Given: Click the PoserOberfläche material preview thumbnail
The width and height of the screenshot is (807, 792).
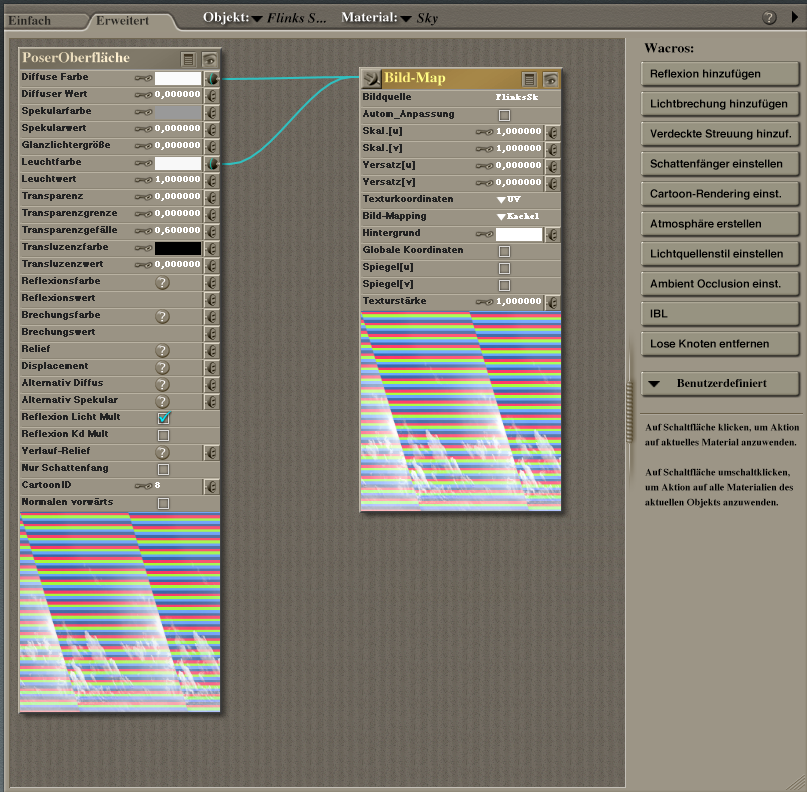Looking at the screenshot, I should (120, 612).
